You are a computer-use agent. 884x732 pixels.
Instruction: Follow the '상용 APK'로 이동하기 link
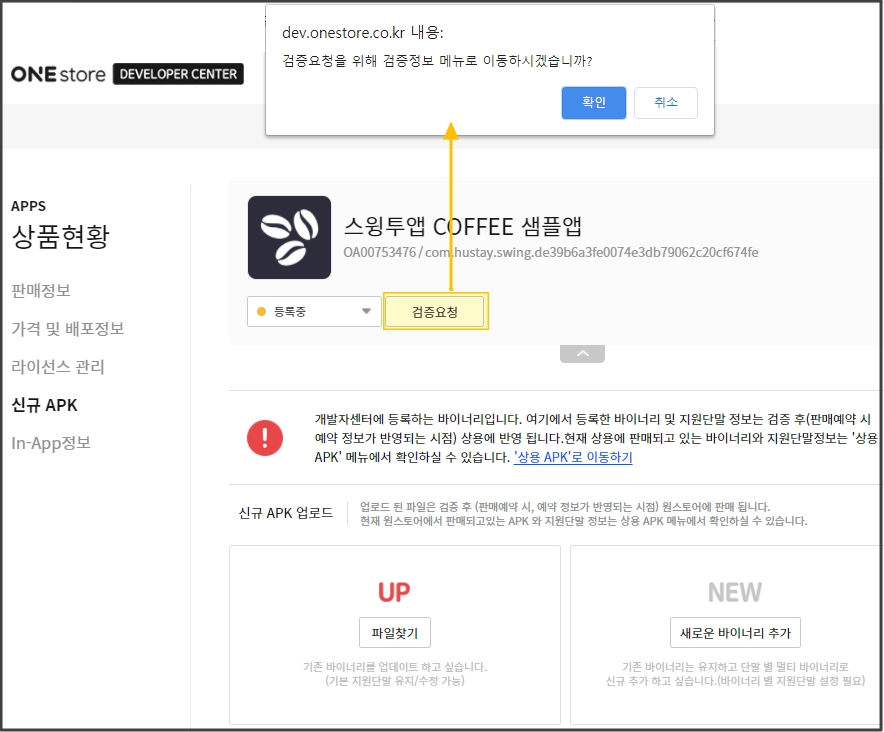pyautogui.click(x=573, y=457)
